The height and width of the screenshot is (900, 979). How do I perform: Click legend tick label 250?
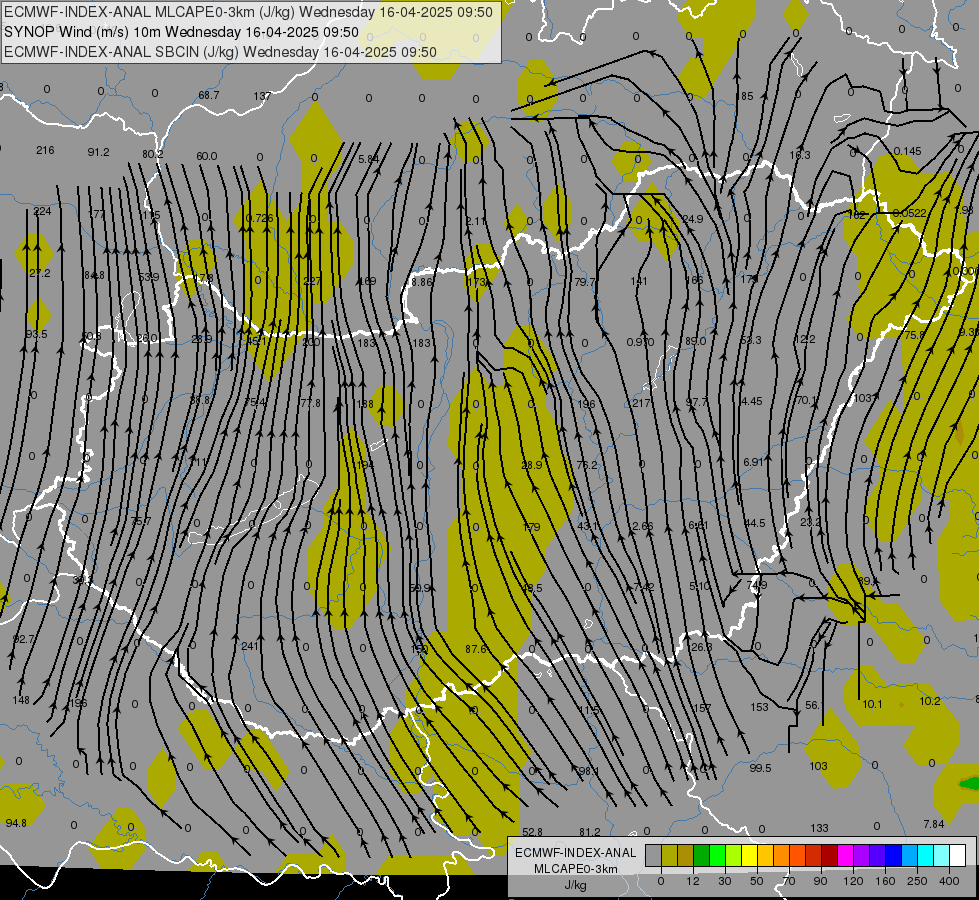click(917, 881)
